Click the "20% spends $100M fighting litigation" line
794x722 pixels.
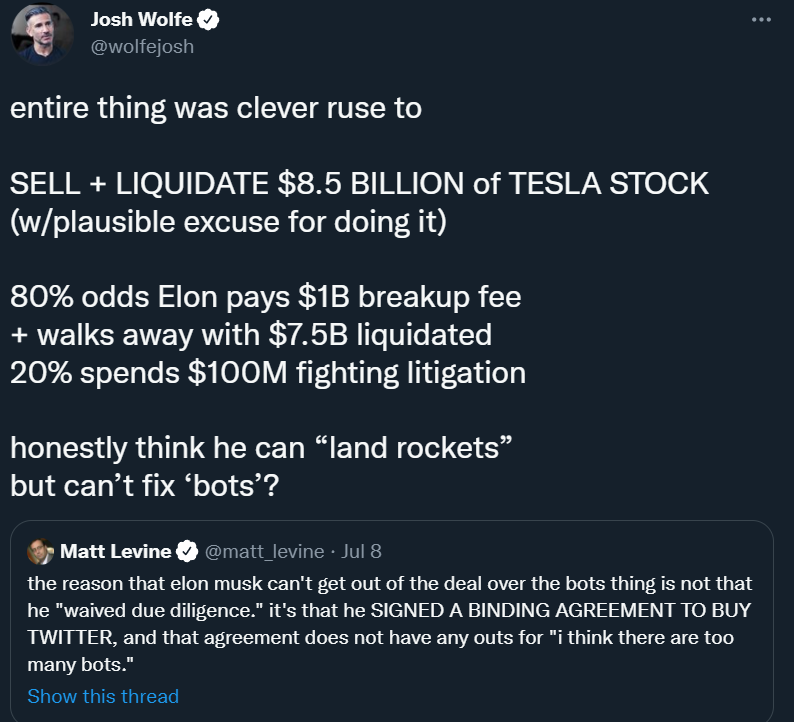268,372
